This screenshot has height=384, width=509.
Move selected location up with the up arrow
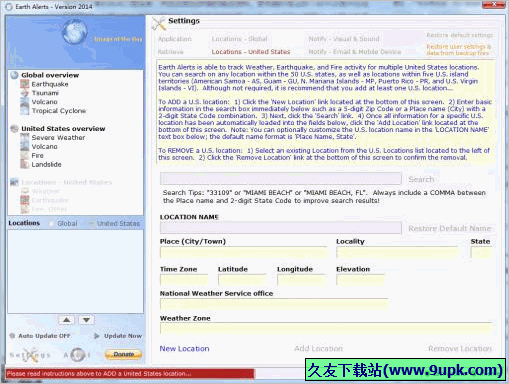point(66,320)
